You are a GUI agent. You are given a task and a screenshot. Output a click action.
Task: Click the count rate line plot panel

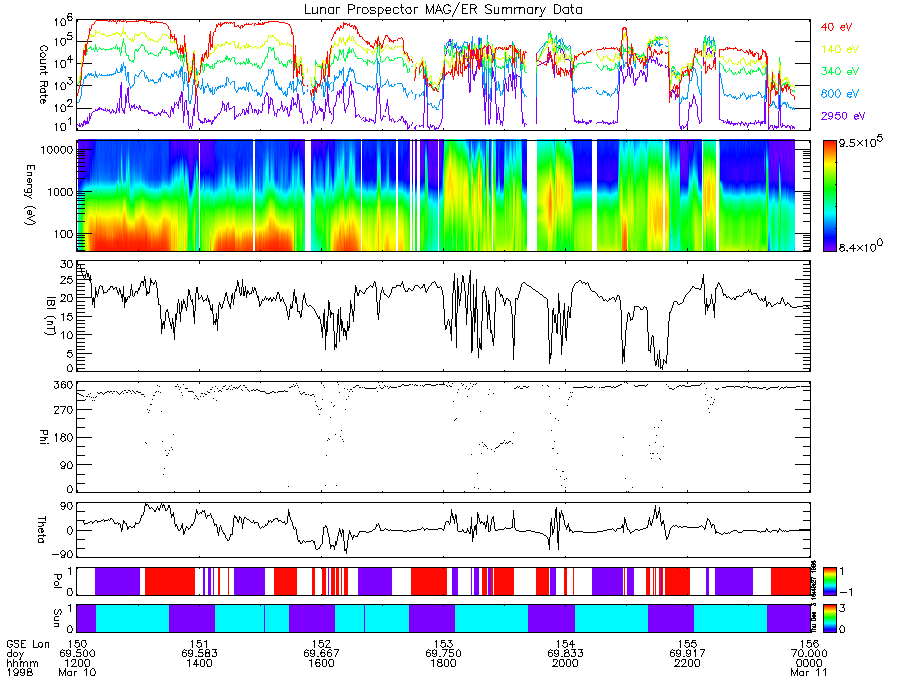coord(443,75)
